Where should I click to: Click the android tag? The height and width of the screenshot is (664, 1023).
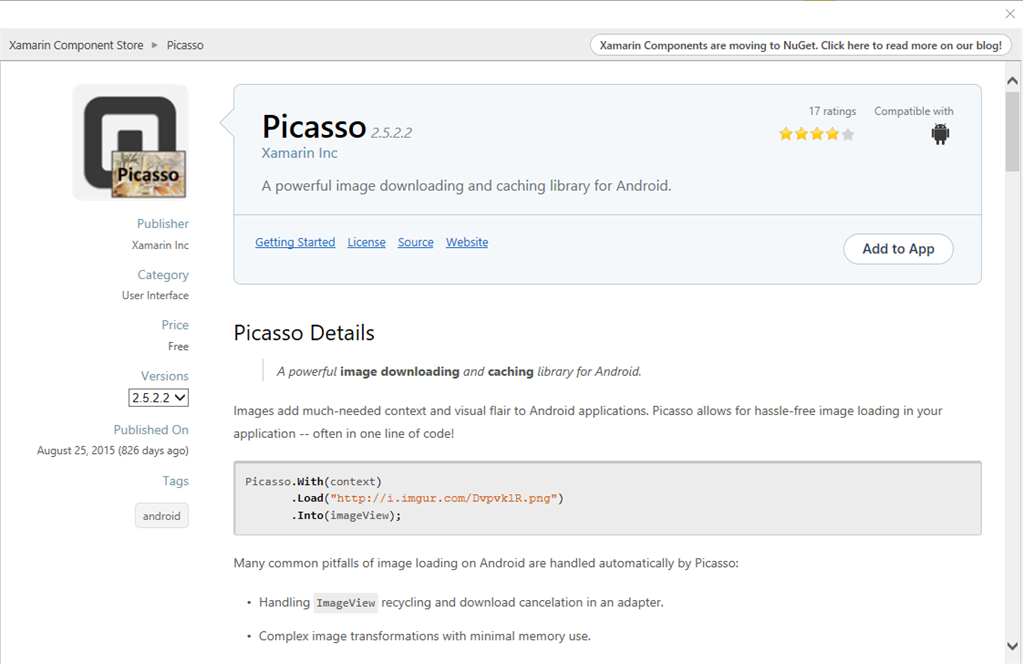(161, 516)
